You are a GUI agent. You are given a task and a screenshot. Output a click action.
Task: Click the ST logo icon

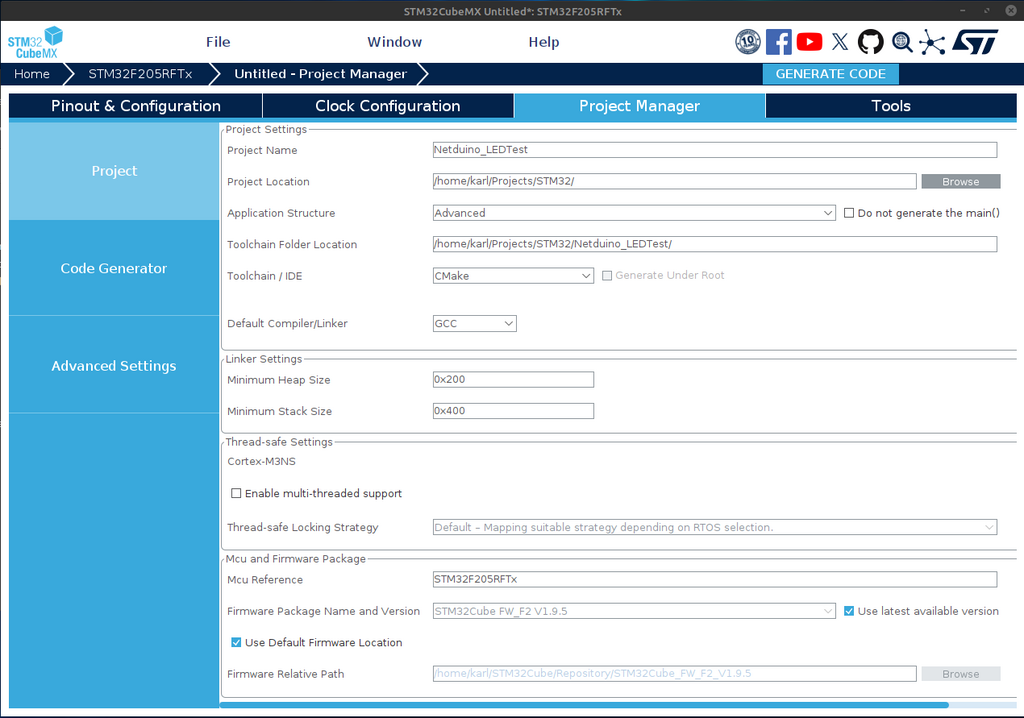(975, 42)
